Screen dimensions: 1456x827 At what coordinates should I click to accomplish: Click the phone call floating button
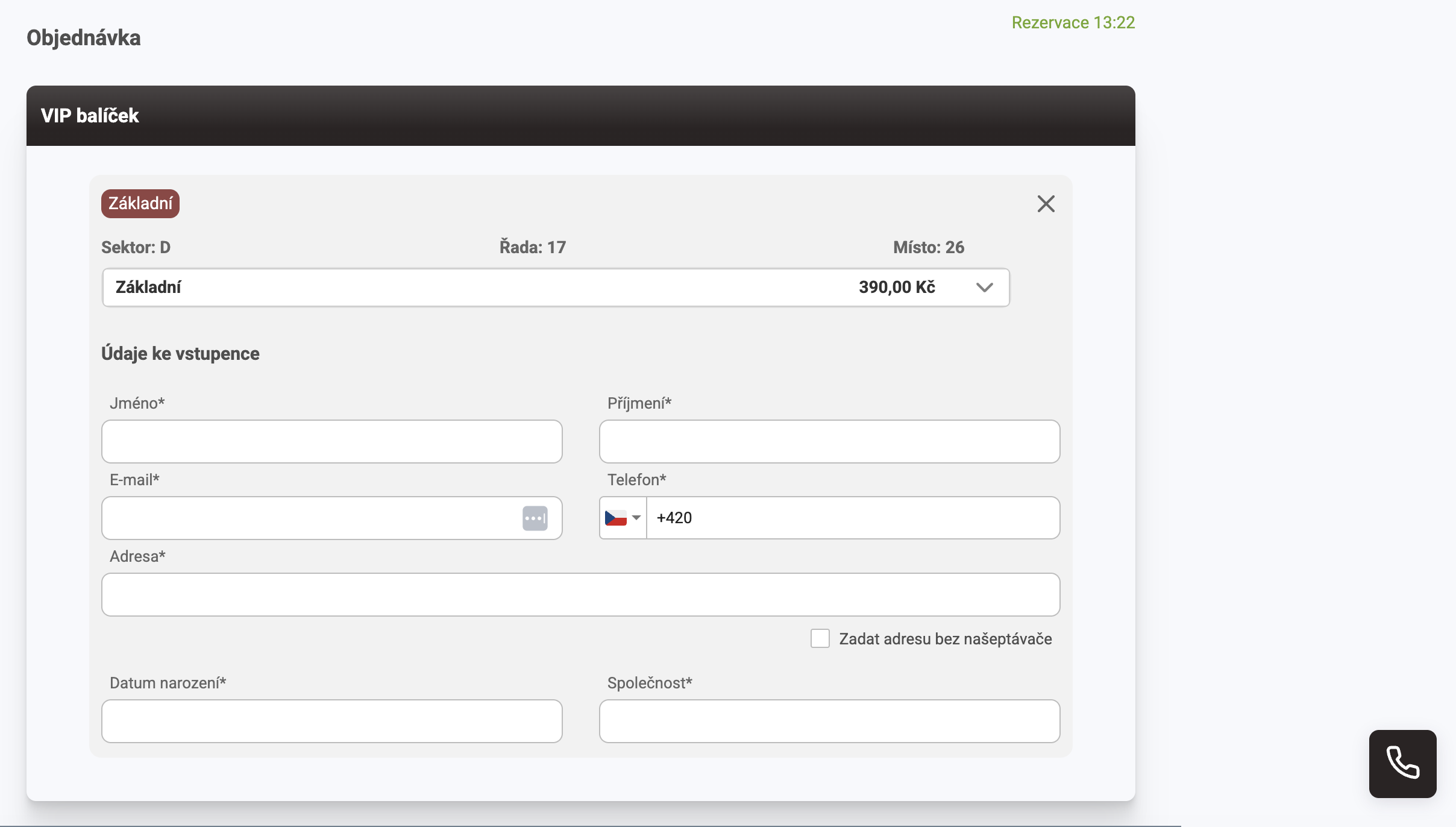coord(1402,763)
